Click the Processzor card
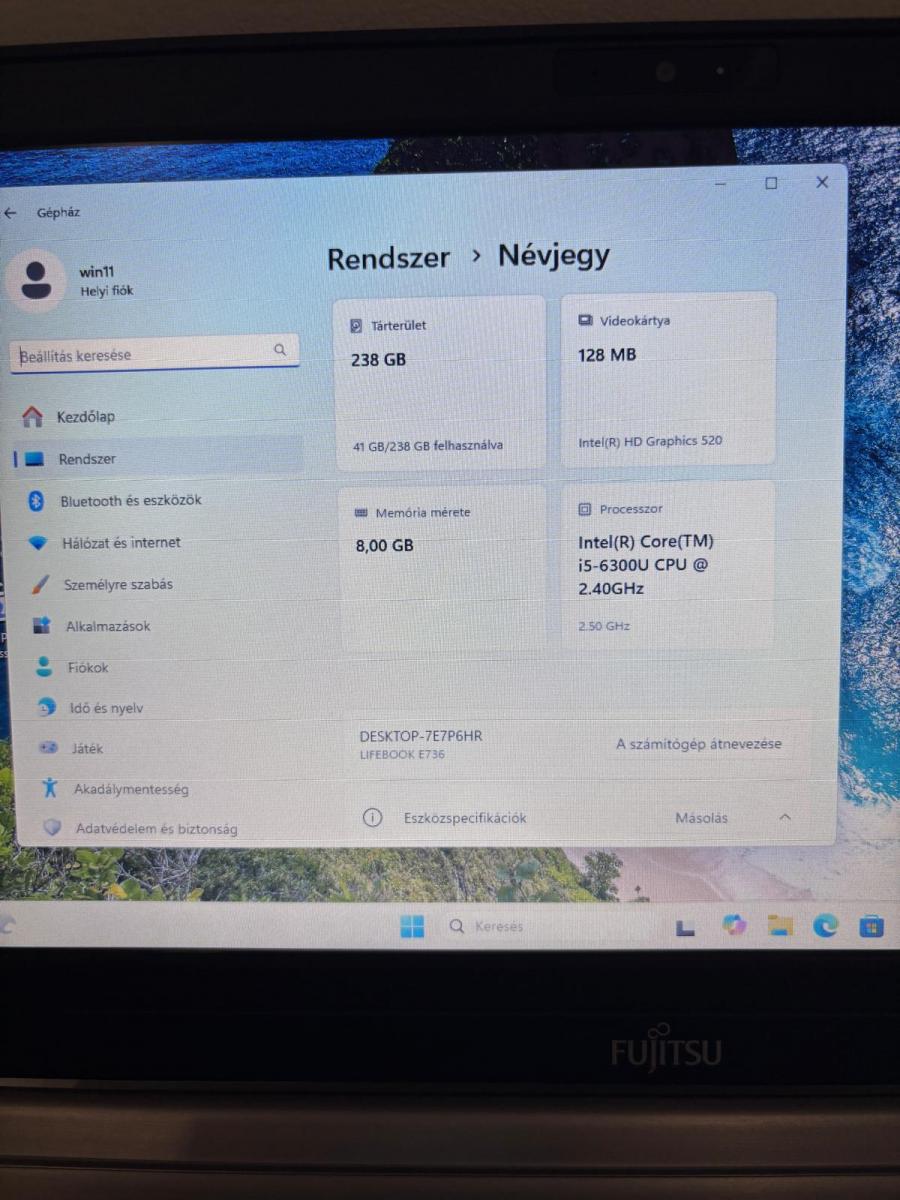Viewport: 900px width, 1200px height. [668, 563]
